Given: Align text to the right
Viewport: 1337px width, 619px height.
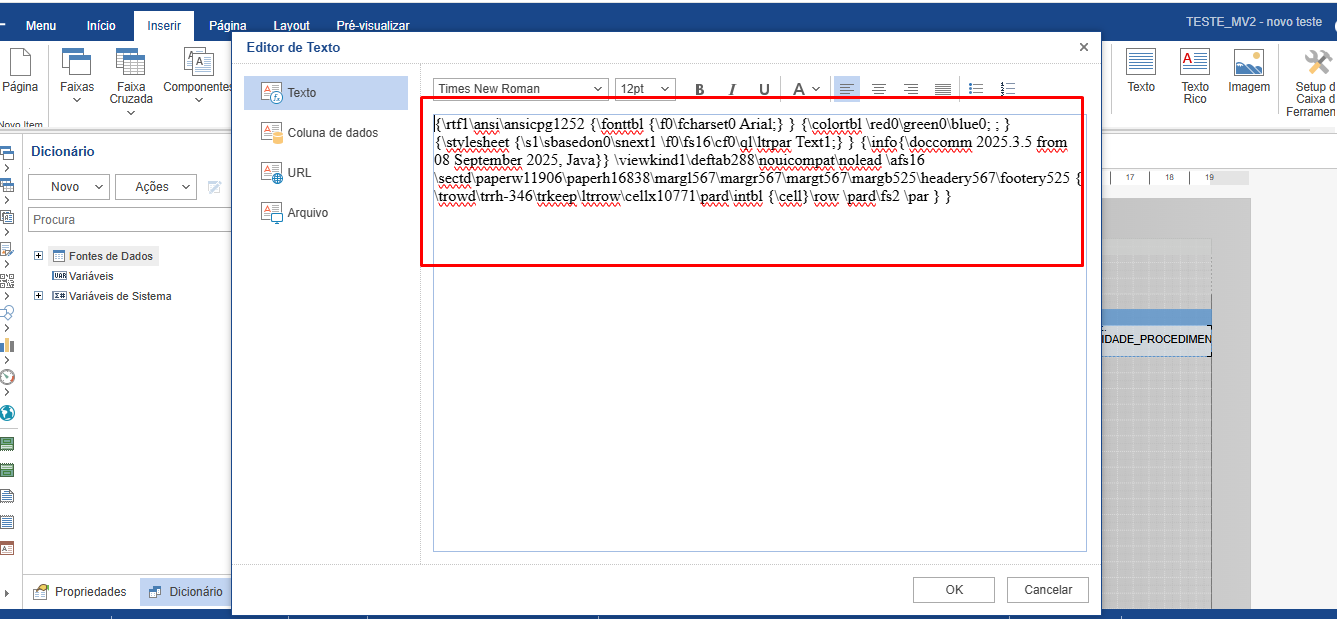Looking at the screenshot, I should pyautogui.click(x=911, y=89).
